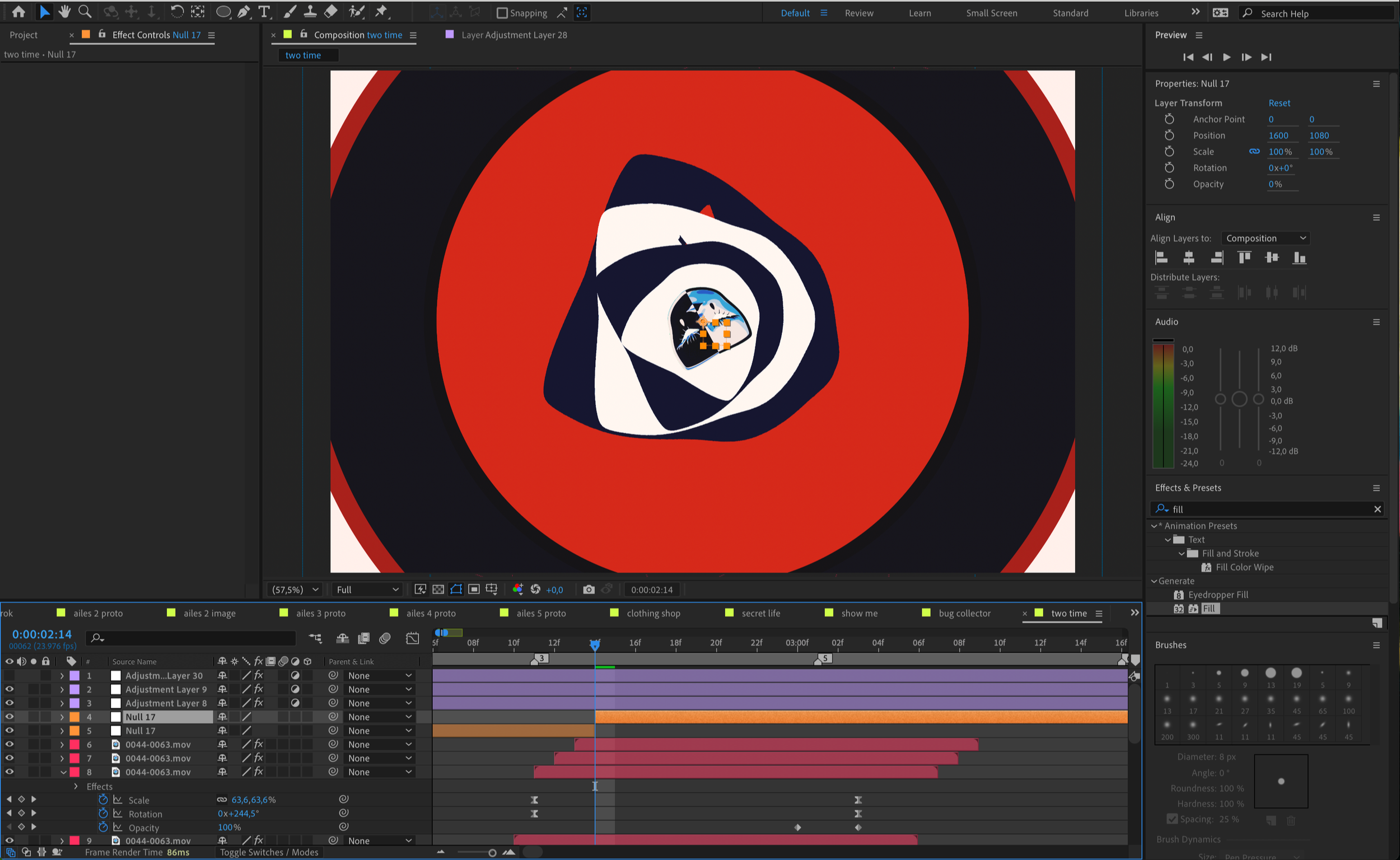This screenshot has height=860, width=1400.
Task: Open the Full resolution dropdown
Action: coord(367,589)
